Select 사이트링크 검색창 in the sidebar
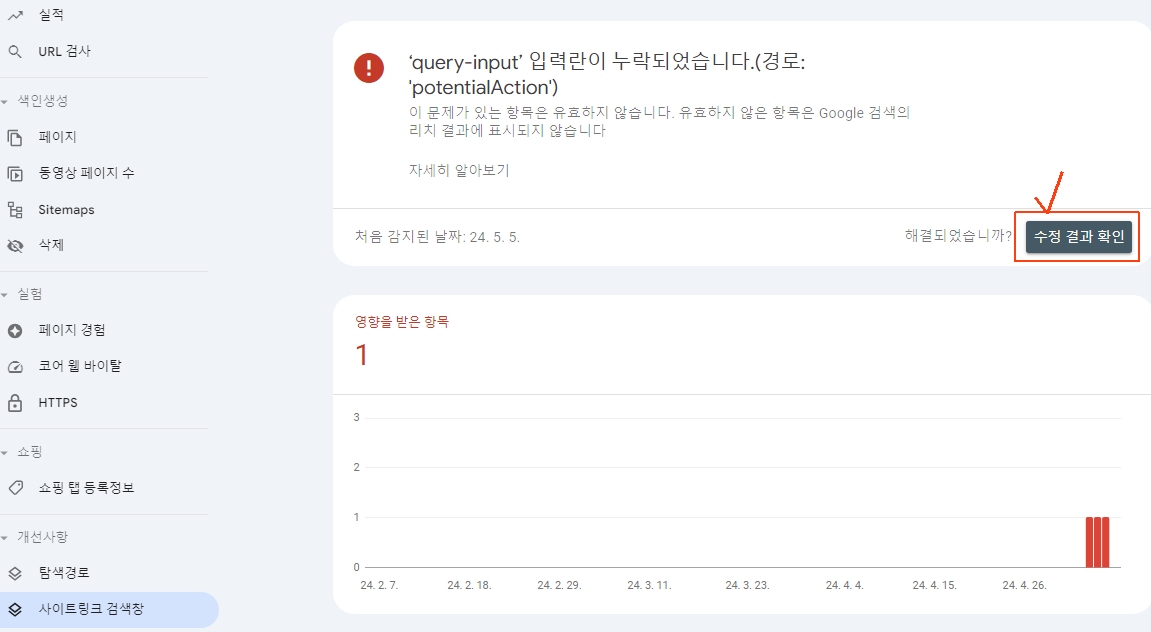1151x632 pixels. point(91,608)
